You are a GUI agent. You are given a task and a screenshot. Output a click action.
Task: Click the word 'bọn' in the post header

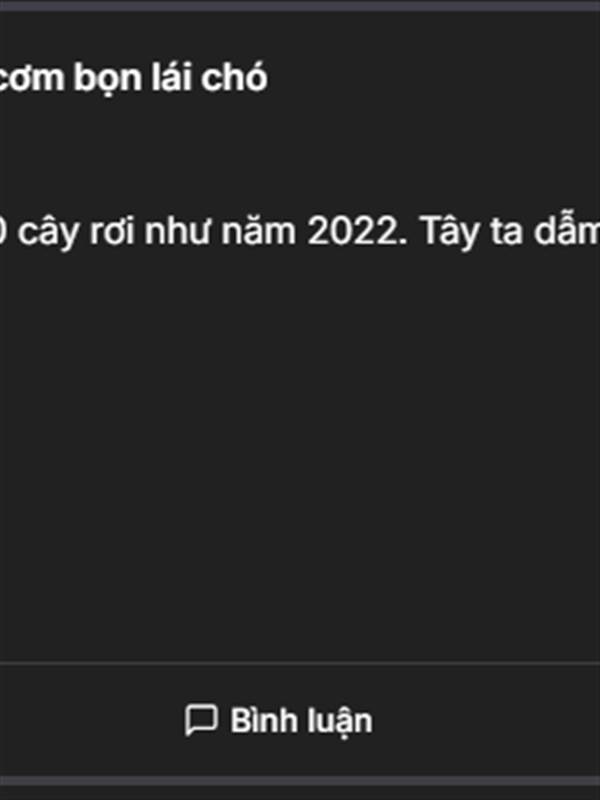tap(108, 79)
